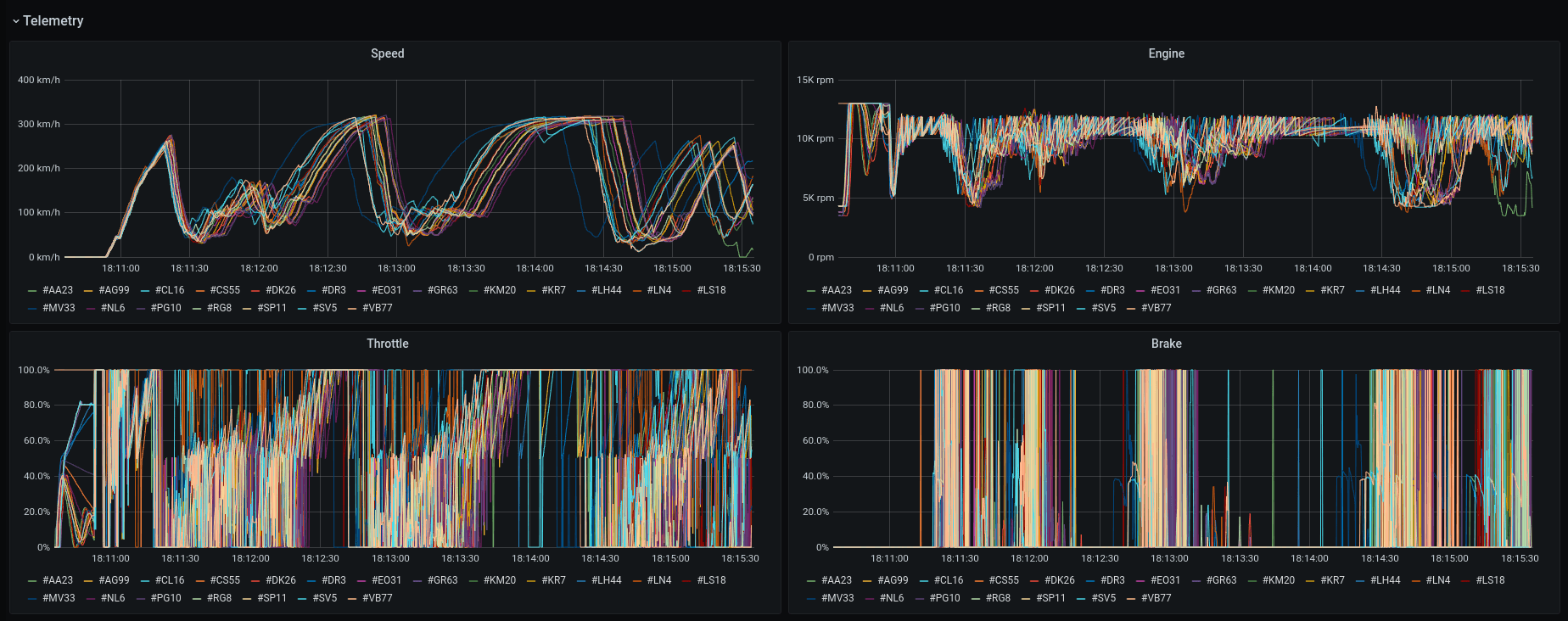
Task: Isolate #NL6 label in Throttle legend
Action: tap(113, 598)
